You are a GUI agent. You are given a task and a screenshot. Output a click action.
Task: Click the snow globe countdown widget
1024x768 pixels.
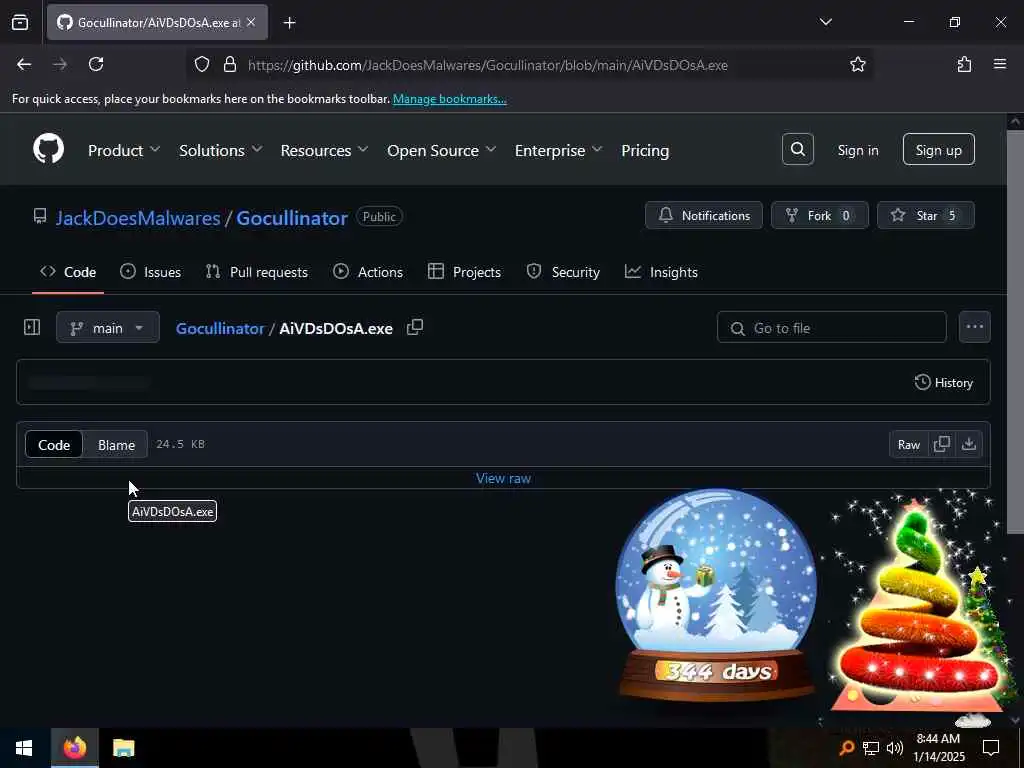tap(716, 594)
